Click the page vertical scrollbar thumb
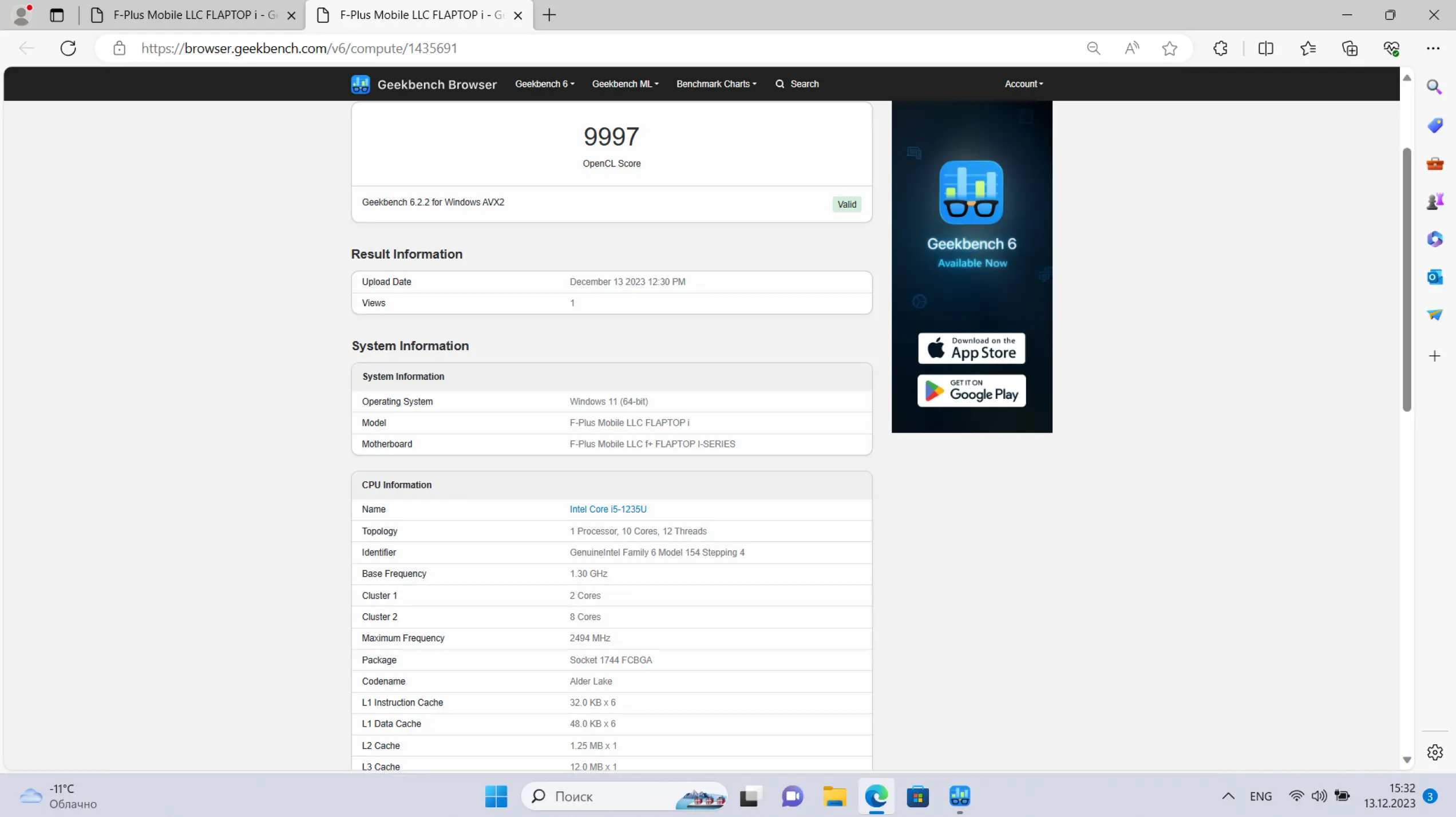Image resolution: width=1456 pixels, height=817 pixels. (x=1406, y=280)
